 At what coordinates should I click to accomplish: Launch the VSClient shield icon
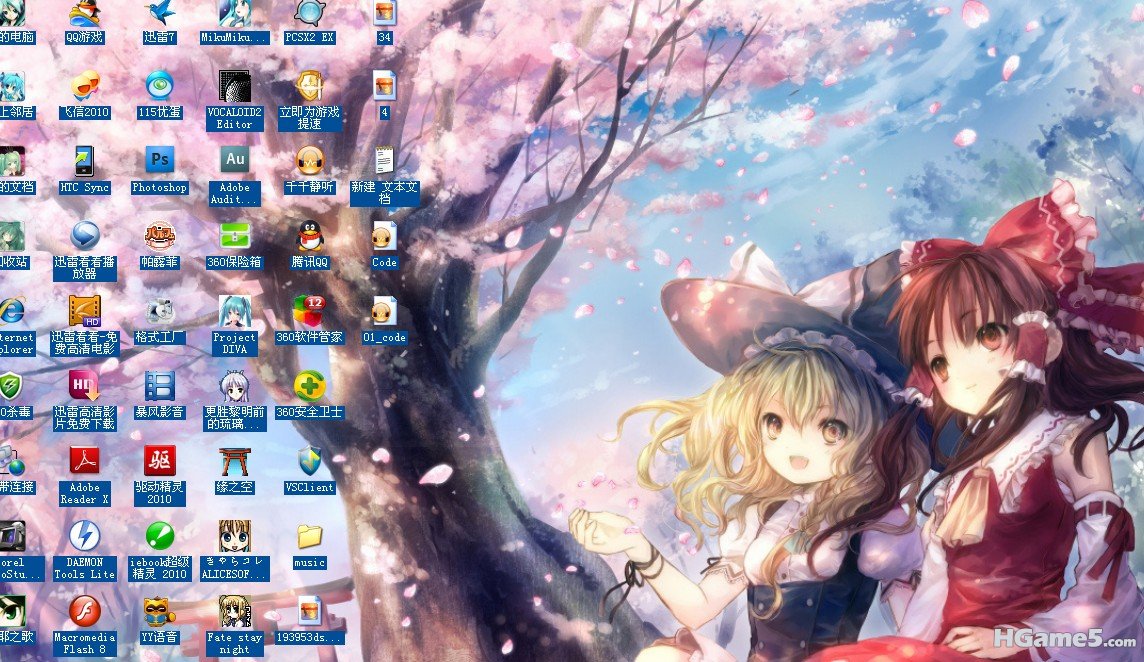(x=309, y=461)
